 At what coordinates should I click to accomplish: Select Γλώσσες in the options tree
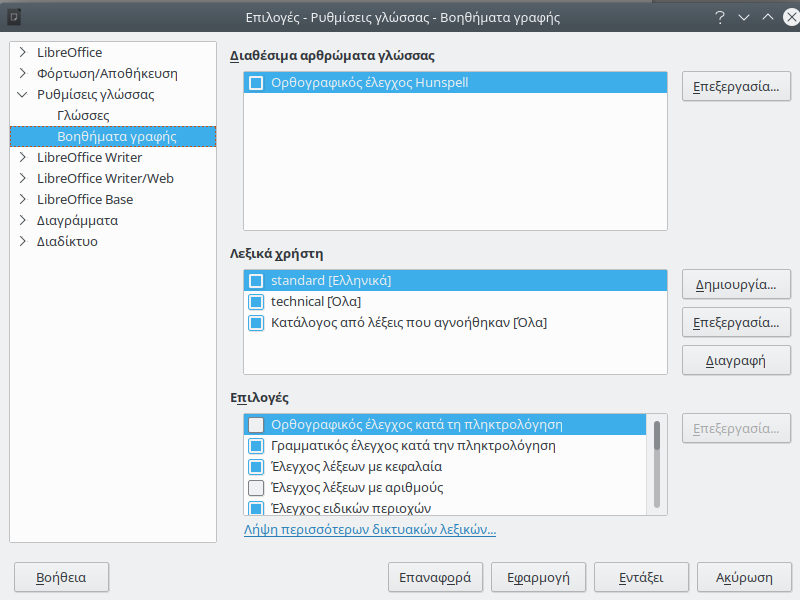pyautogui.click(x=83, y=115)
